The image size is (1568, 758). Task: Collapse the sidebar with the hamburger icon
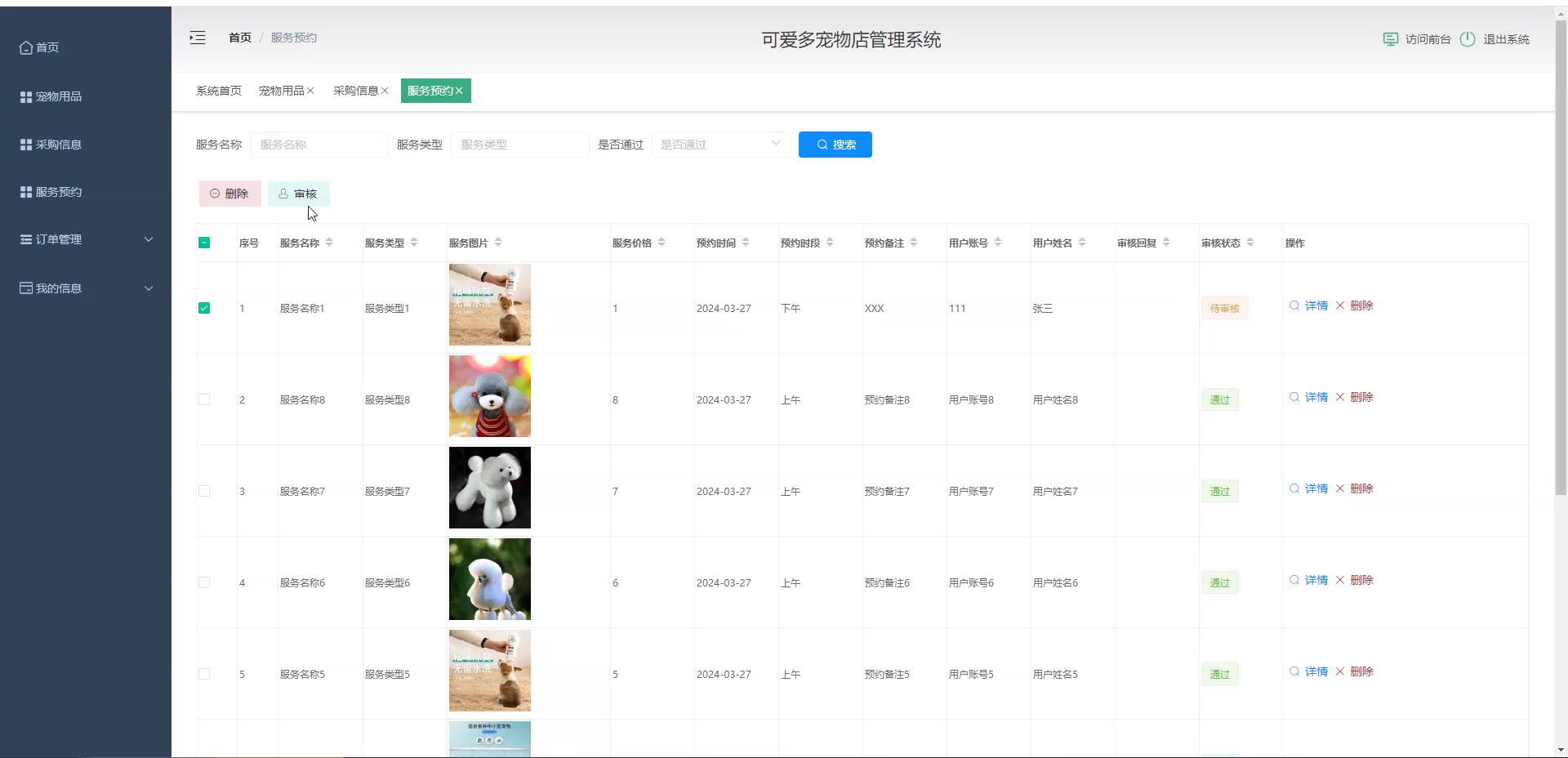198,38
